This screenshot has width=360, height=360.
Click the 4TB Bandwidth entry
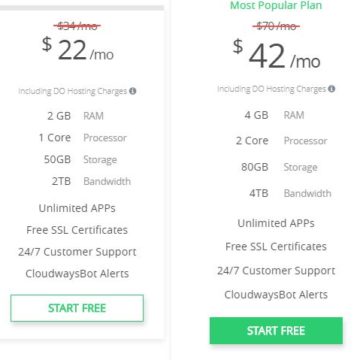pyautogui.click(x=290, y=193)
